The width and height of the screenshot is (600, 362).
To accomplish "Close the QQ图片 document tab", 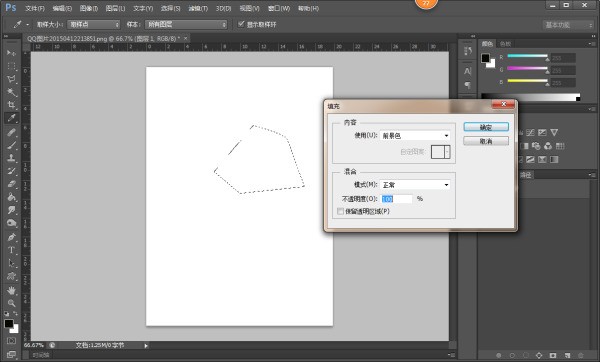I will click(185, 38).
